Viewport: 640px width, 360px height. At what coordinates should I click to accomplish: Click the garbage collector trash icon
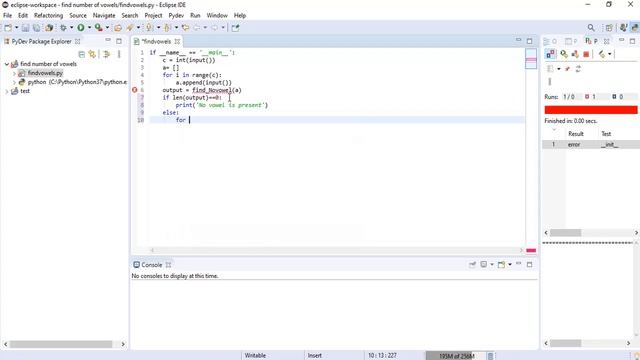pyautogui.click(x=491, y=356)
